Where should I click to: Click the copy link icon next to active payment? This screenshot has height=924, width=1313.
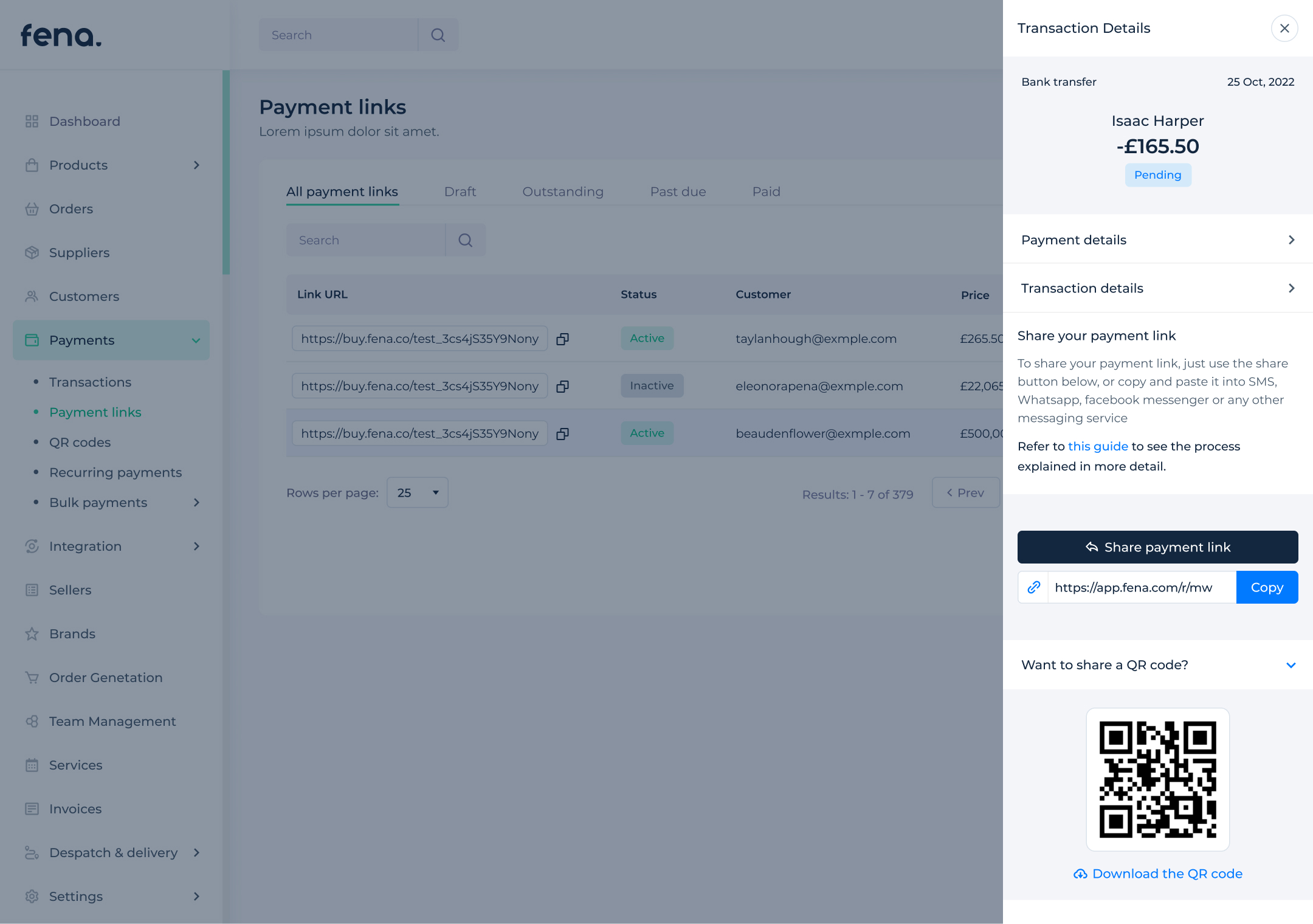point(564,338)
